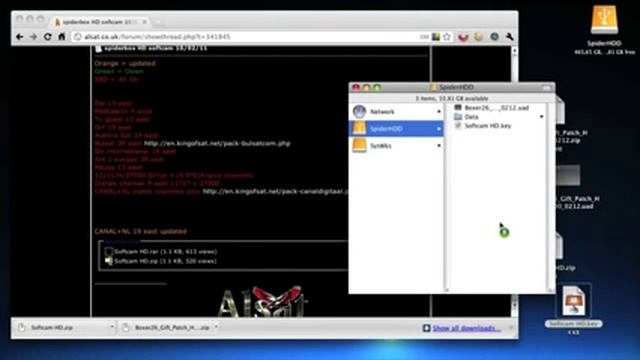
Task: Open Softcam HD.zip download options arrow
Action: pos(111,327)
